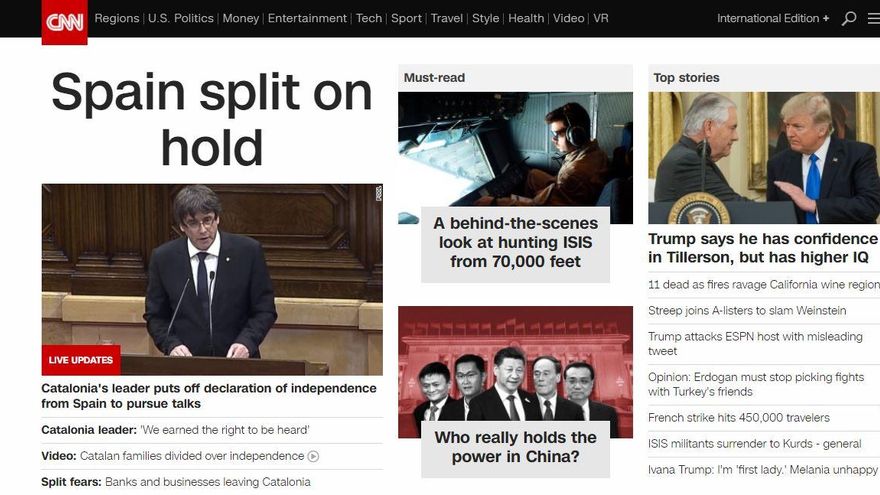Expand the International Edition selector

click(x=772, y=18)
